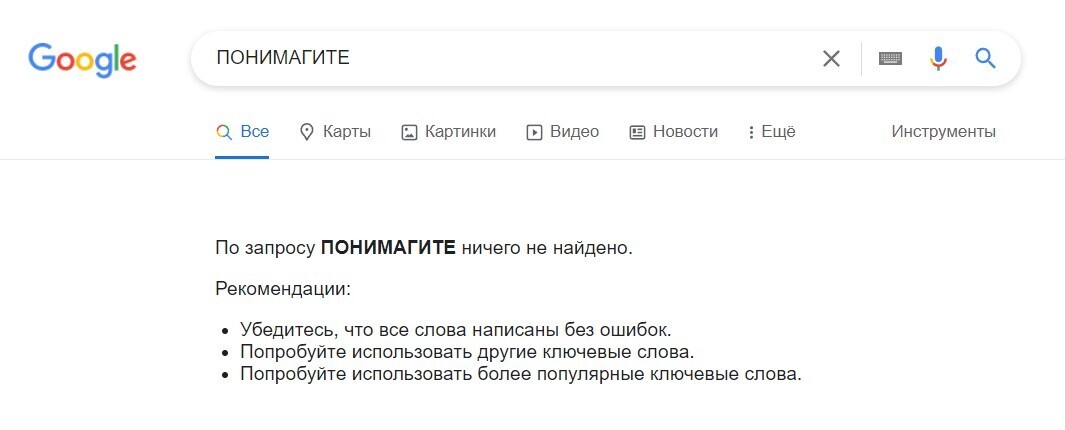Expand the Ещё more options menu
Screen dimensions: 1065x430
(771, 132)
